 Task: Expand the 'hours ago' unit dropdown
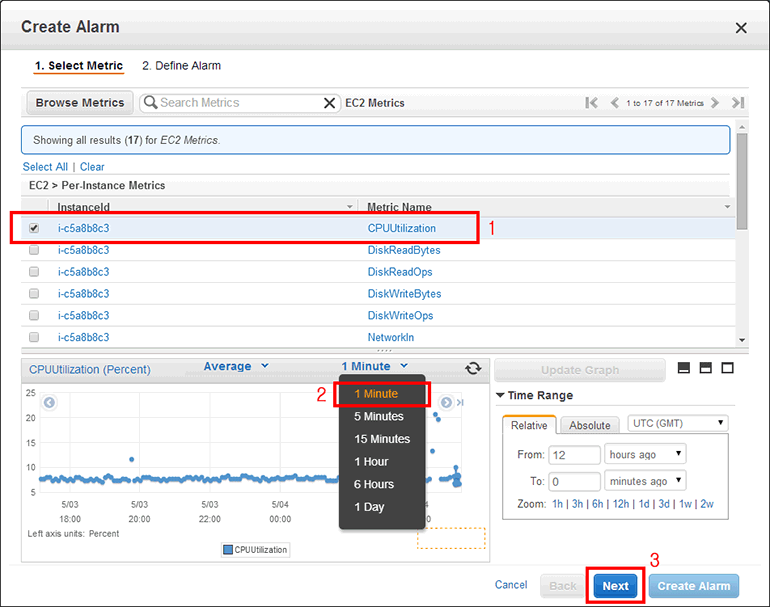[645, 454]
